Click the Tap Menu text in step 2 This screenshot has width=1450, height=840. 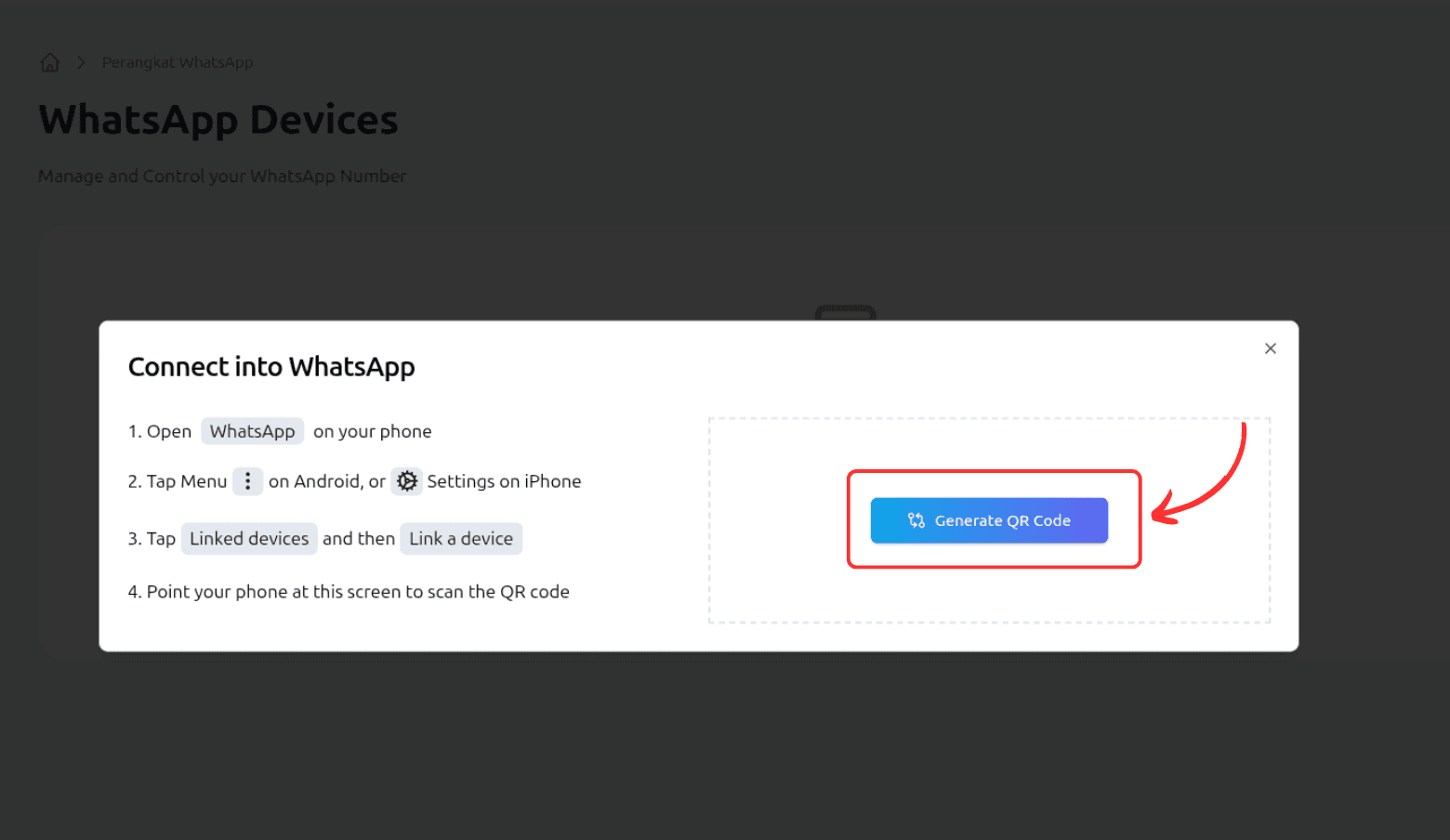coord(186,481)
